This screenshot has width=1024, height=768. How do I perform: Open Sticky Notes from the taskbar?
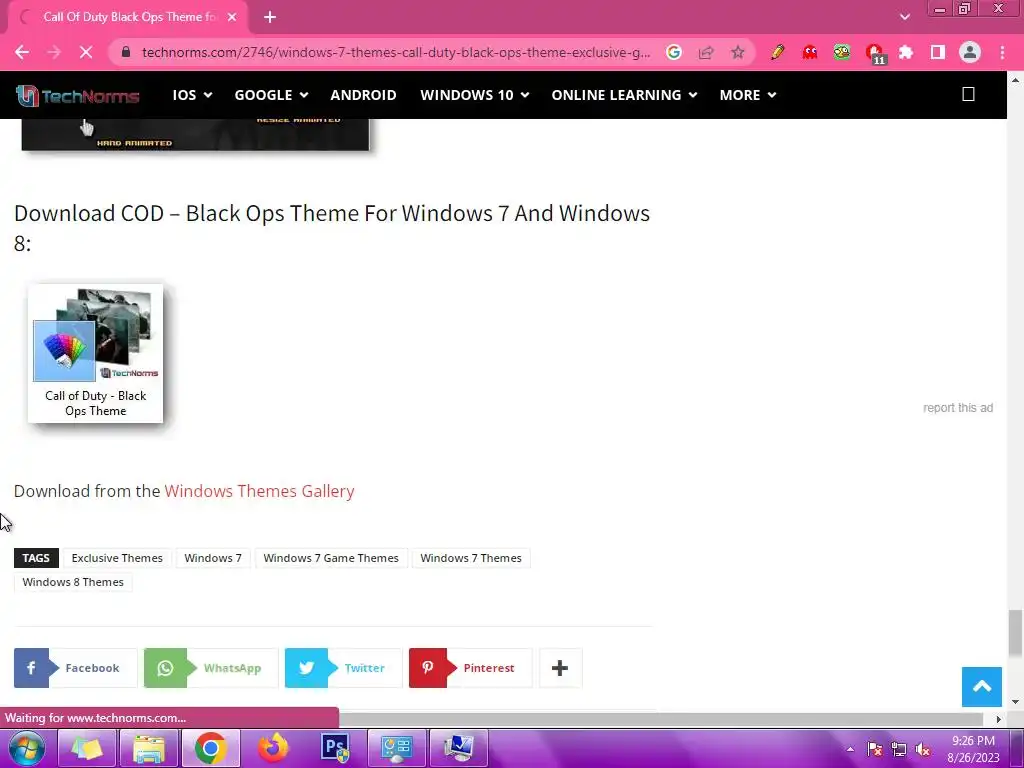pyautogui.click(x=87, y=748)
